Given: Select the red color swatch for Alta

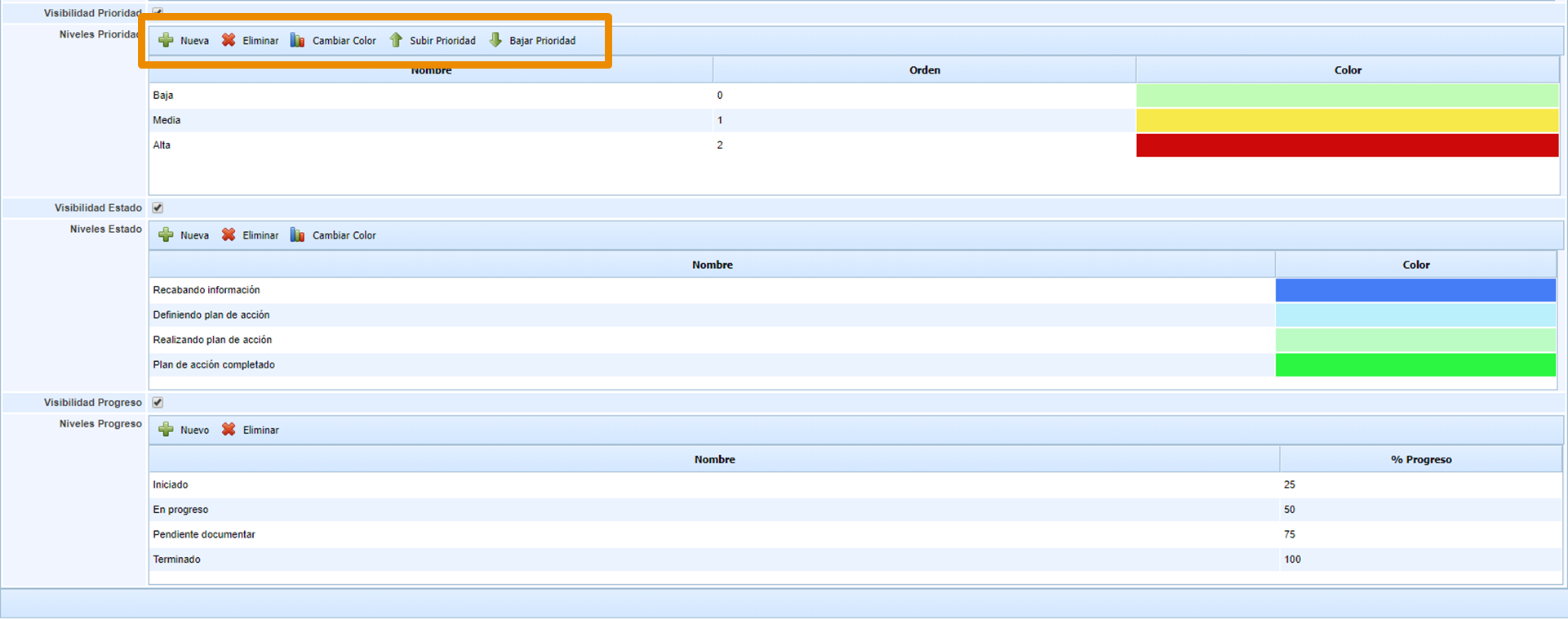Looking at the screenshot, I should pyautogui.click(x=1347, y=145).
